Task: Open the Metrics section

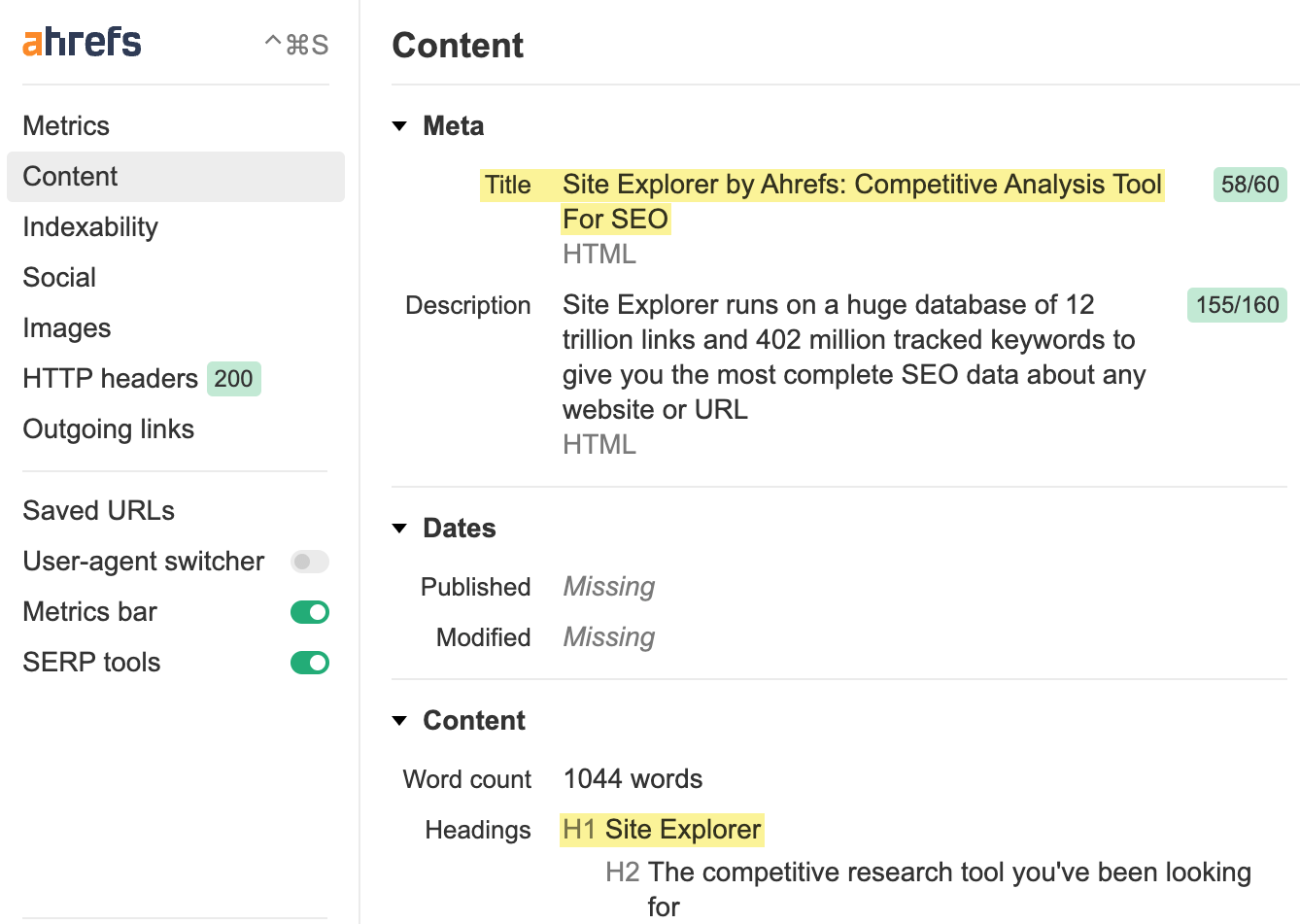Action: 66,125
